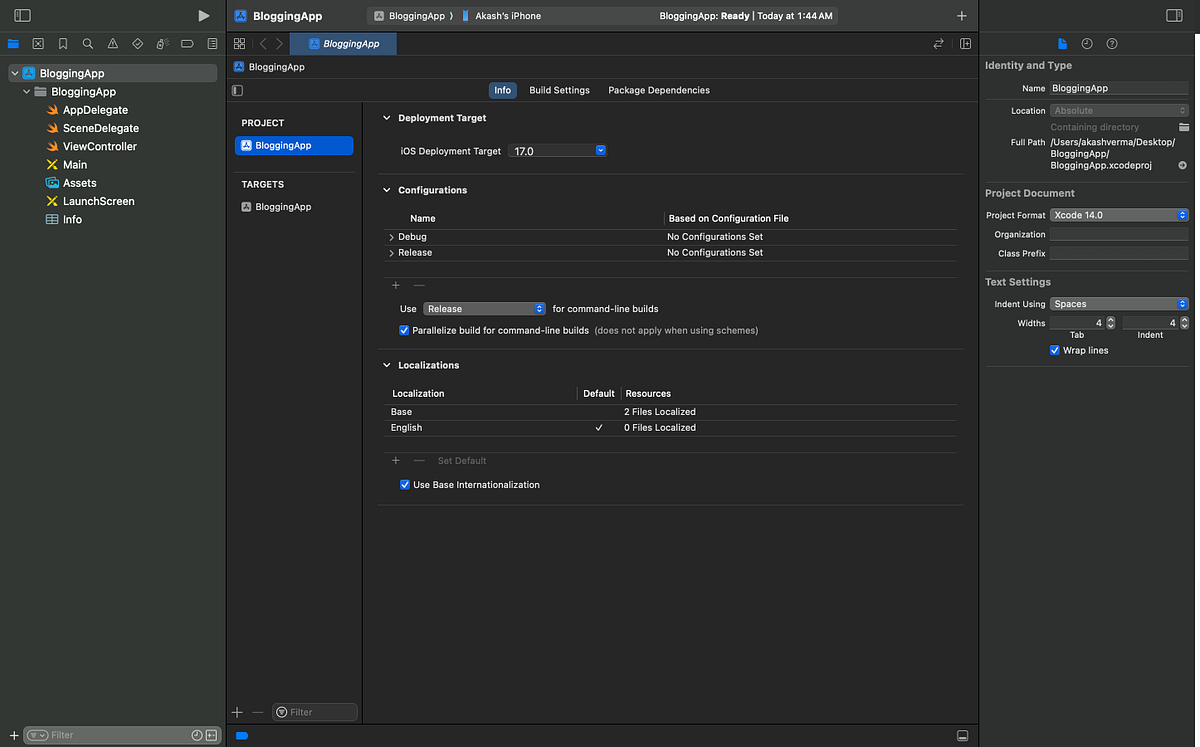The width and height of the screenshot is (1200, 747).
Task: Open the iOS Deployment Target dropdown
Action: pyautogui.click(x=599, y=150)
